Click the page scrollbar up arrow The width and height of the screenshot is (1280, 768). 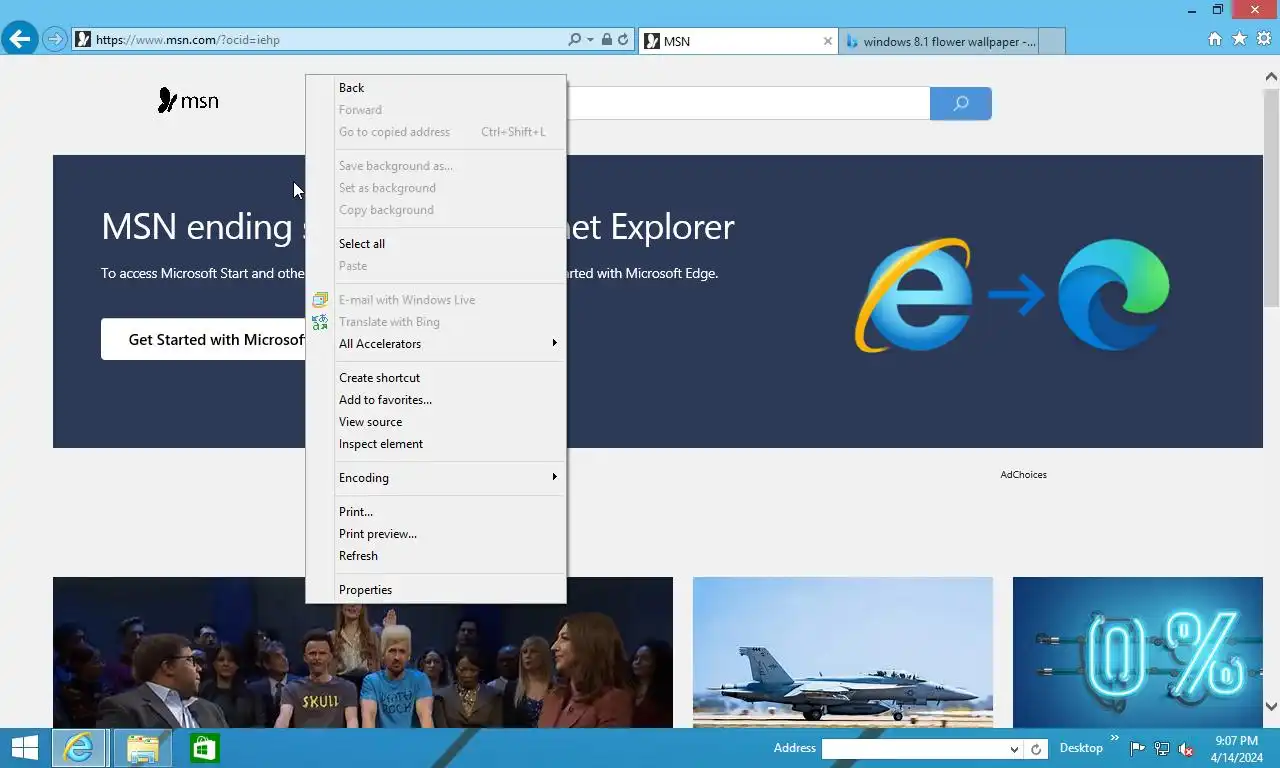click(1272, 77)
